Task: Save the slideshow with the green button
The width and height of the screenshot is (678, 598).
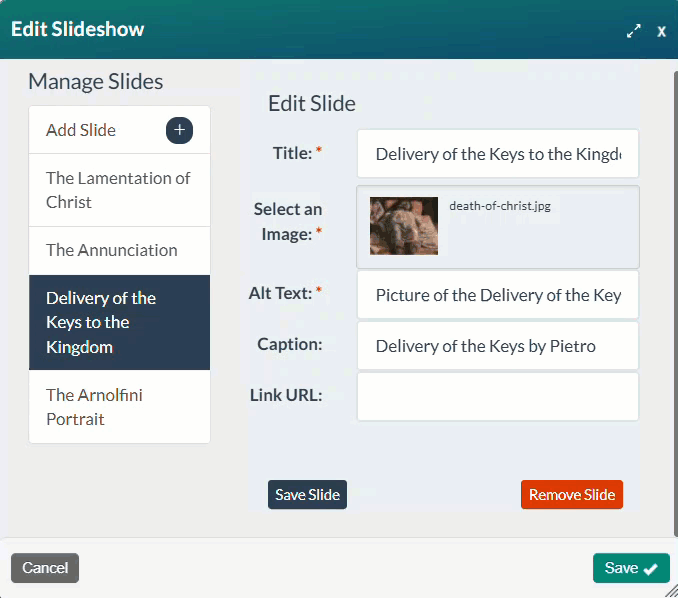Action: pyautogui.click(x=631, y=568)
